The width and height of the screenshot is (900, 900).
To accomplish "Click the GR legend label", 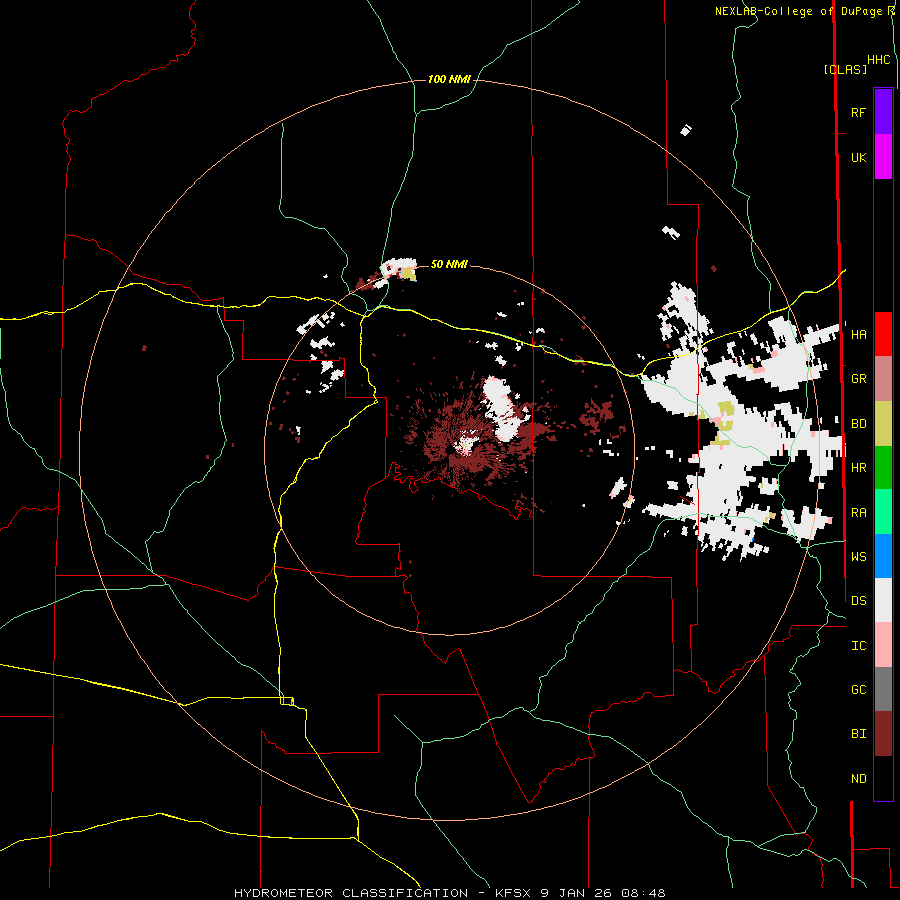I will pyautogui.click(x=858, y=379).
